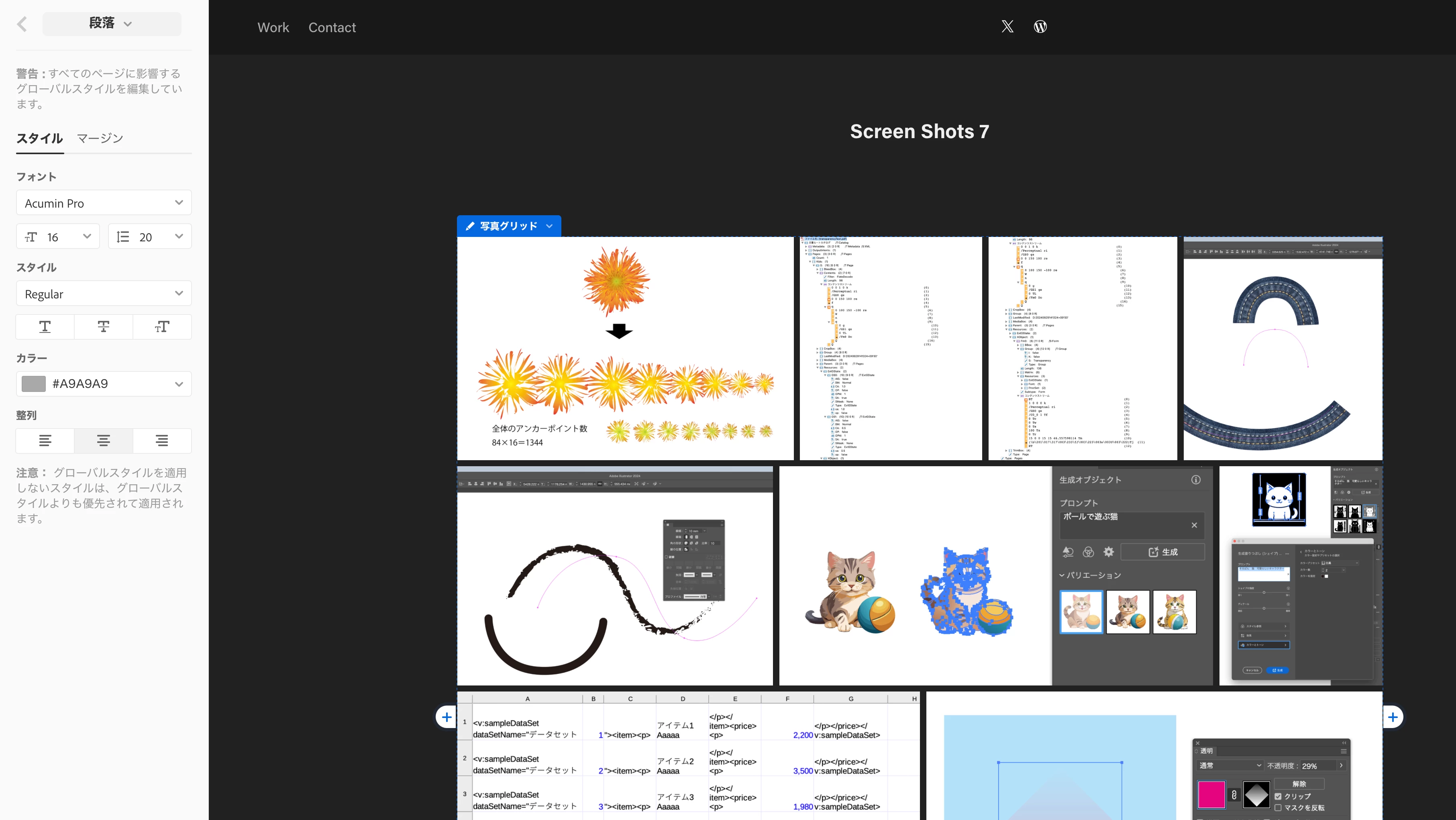Apply small caps text style icon
This screenshot has height=820, width=1456.
click(162, 326)
